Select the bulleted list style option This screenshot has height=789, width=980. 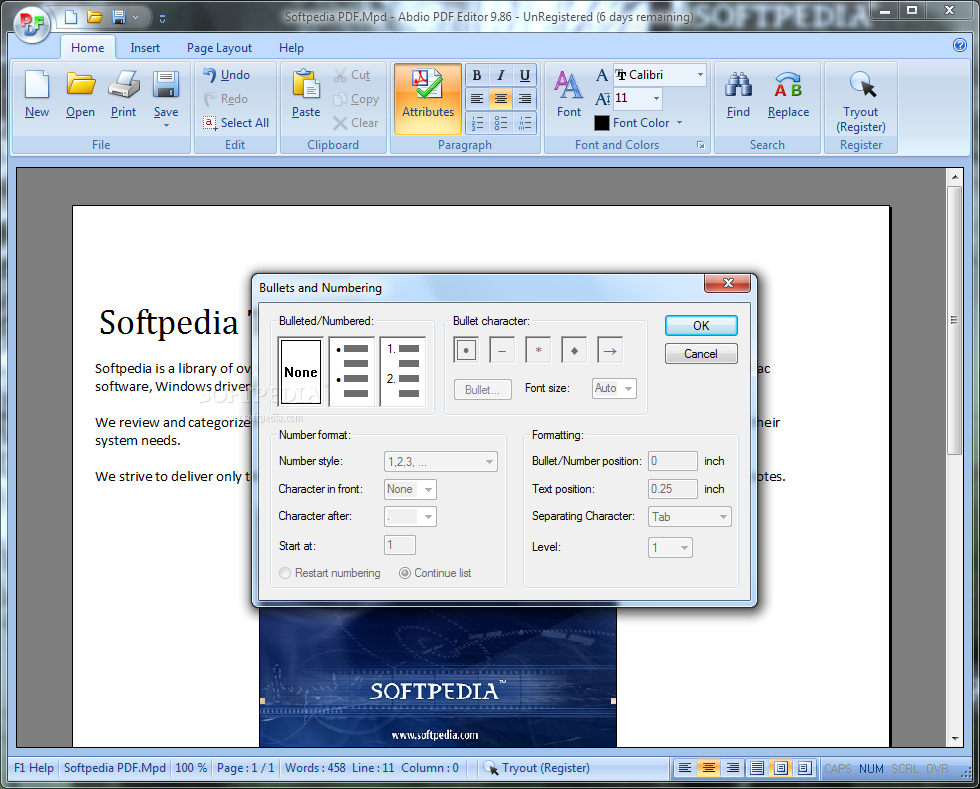[352, 372]
